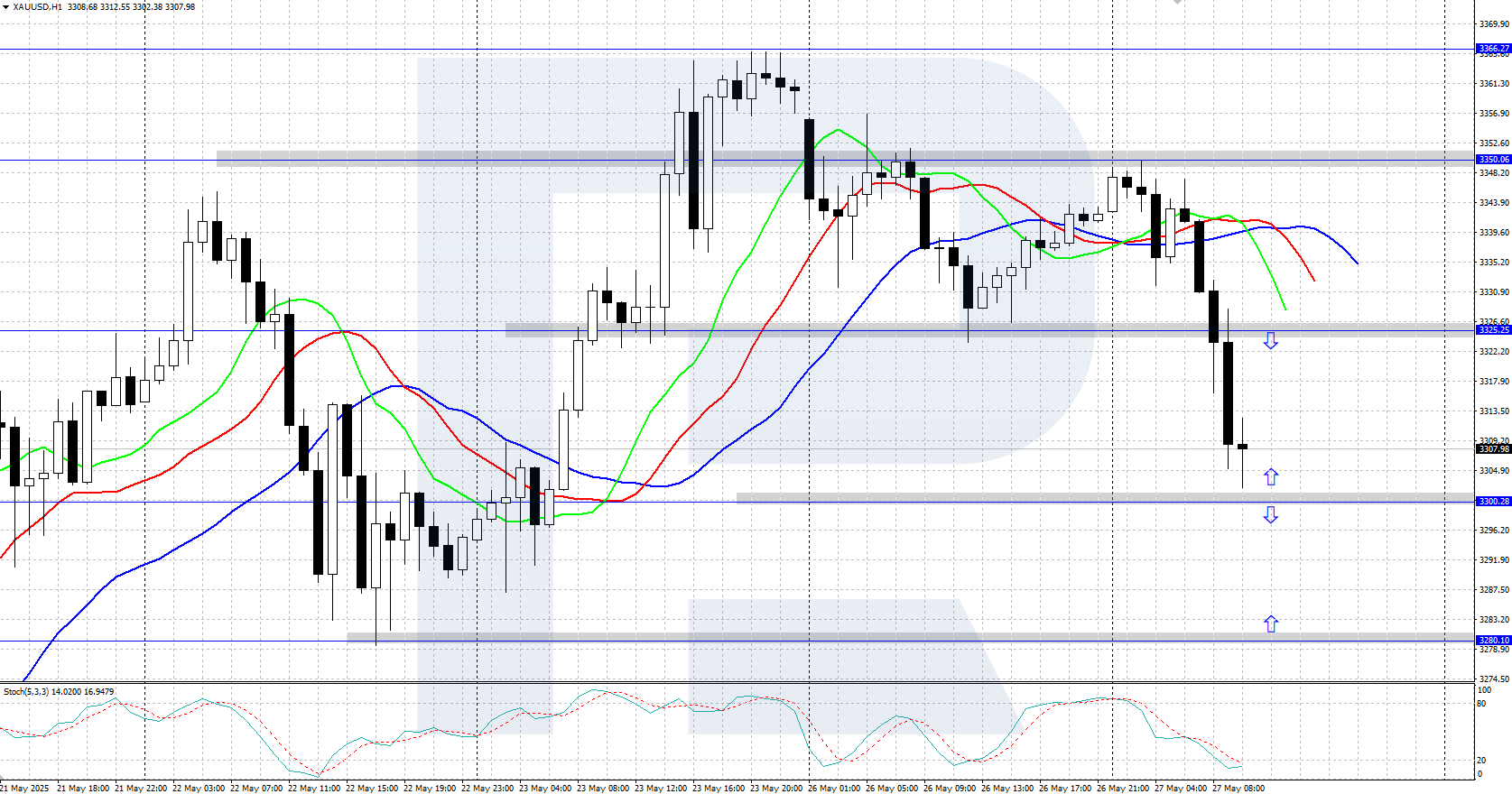Select the 3325.25 horizontal line price label
1512x794 pixels.
pyautogui.click(x=1493, y=330)
